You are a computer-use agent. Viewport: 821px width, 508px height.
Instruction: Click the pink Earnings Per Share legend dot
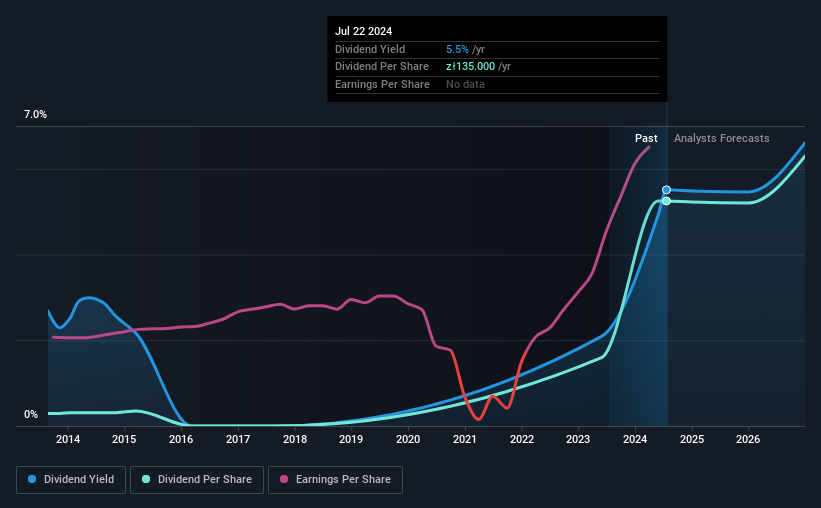point(284,479)
